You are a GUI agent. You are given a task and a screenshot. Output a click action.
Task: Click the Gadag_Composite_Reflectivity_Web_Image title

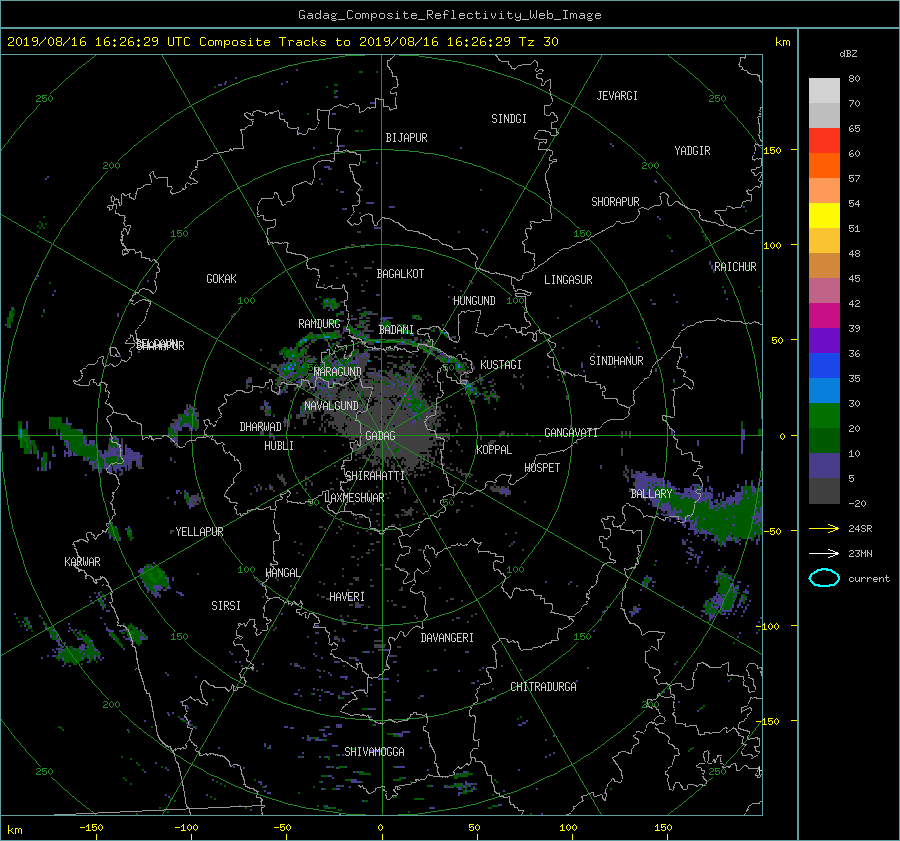(449, 15)
